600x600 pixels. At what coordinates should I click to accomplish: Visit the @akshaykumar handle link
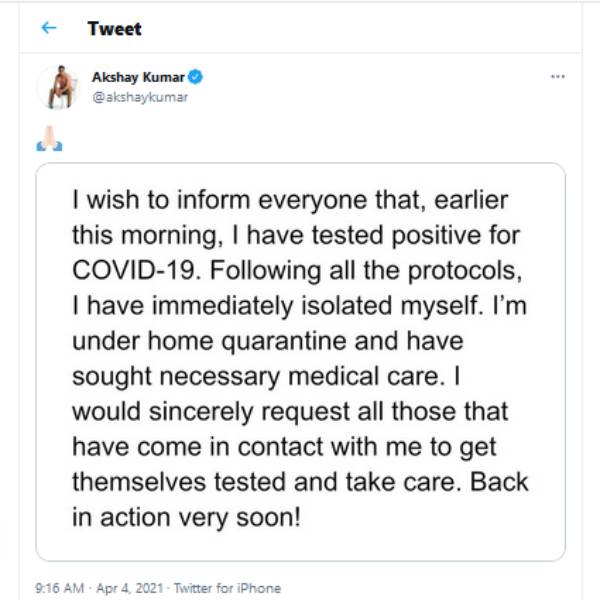click(x=140, y=97)
